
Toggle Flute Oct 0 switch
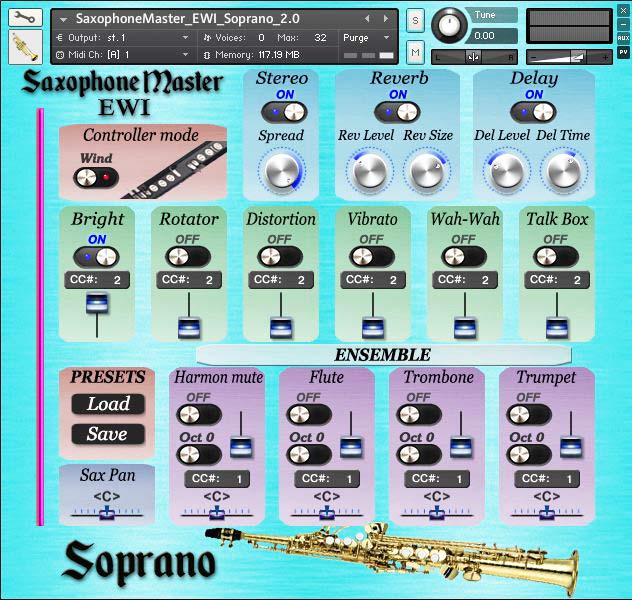click(309, 455)
